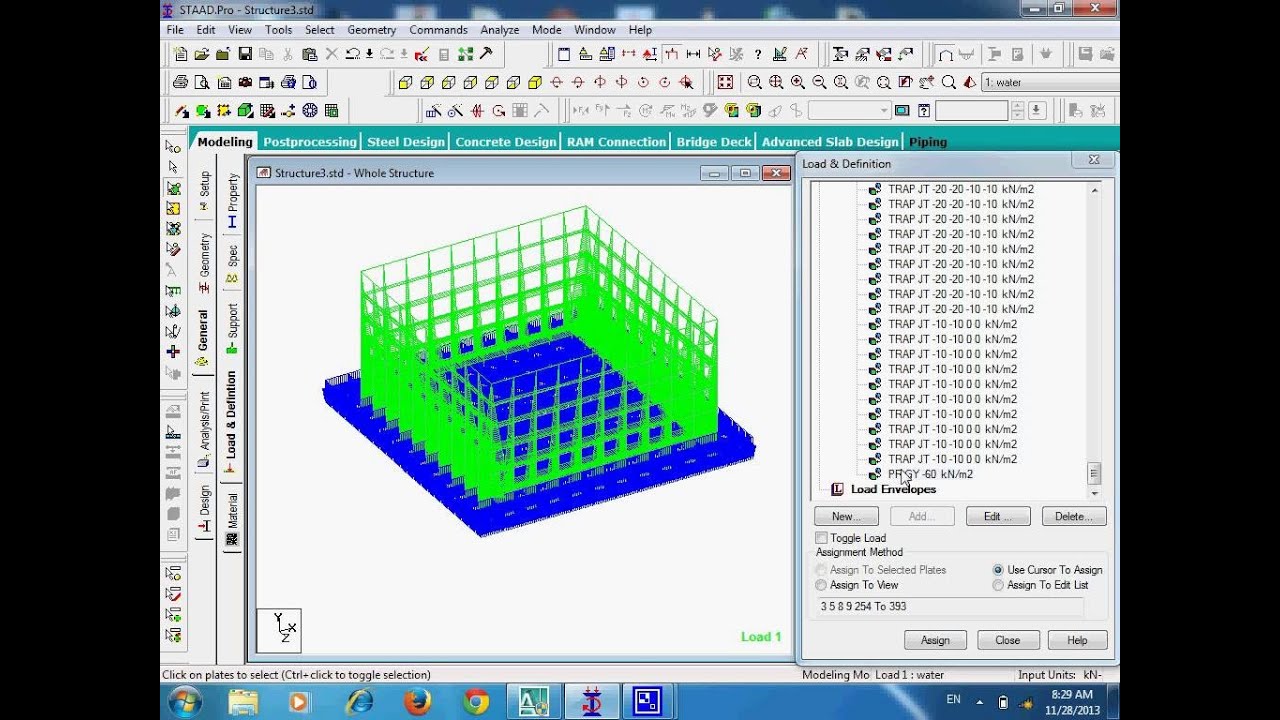Switch to the Steel Design tab
Screen dimensions: 1280x720
point(405,142)
